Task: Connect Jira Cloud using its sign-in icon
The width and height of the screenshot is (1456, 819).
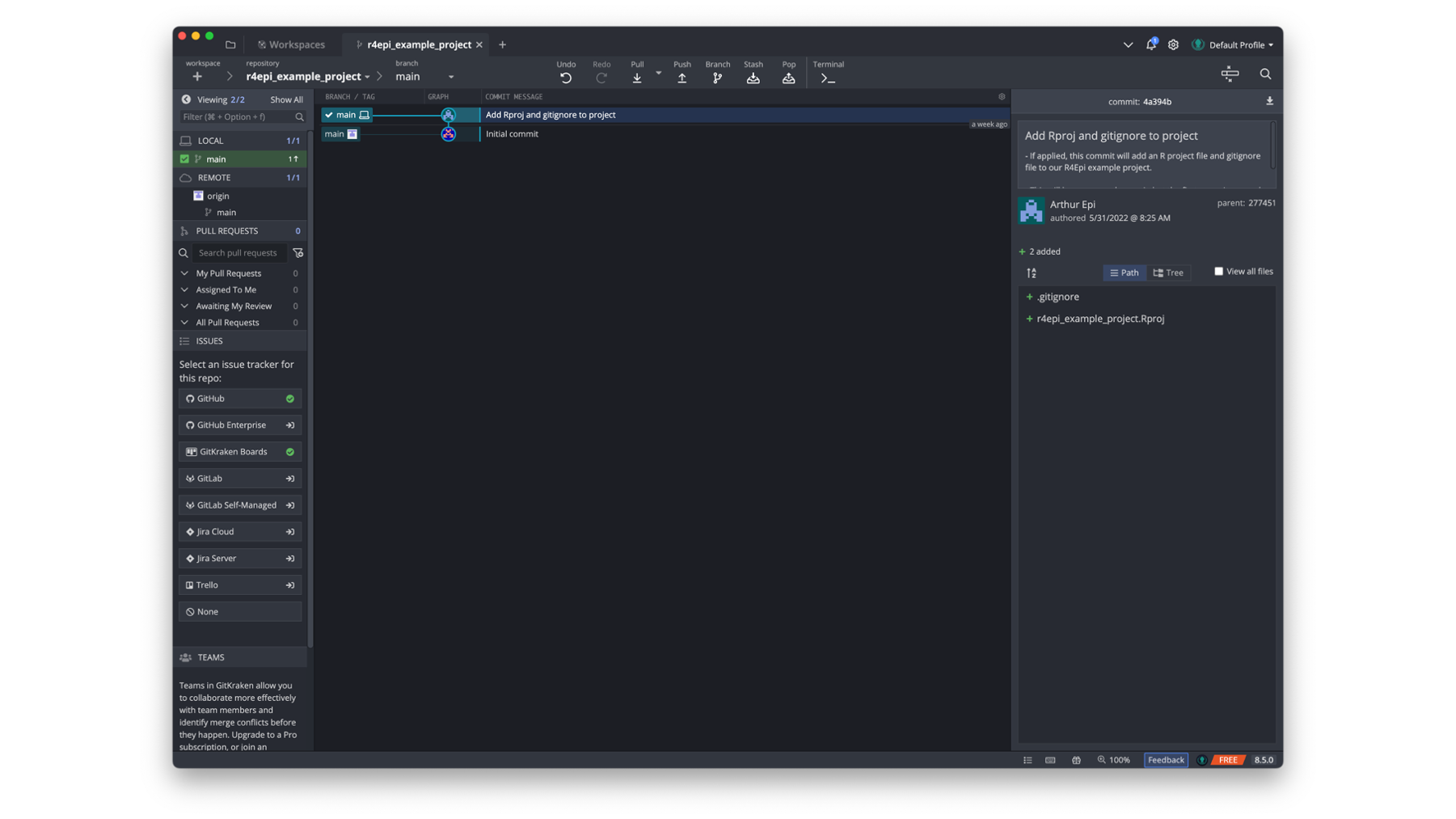Action: point(289,532)
